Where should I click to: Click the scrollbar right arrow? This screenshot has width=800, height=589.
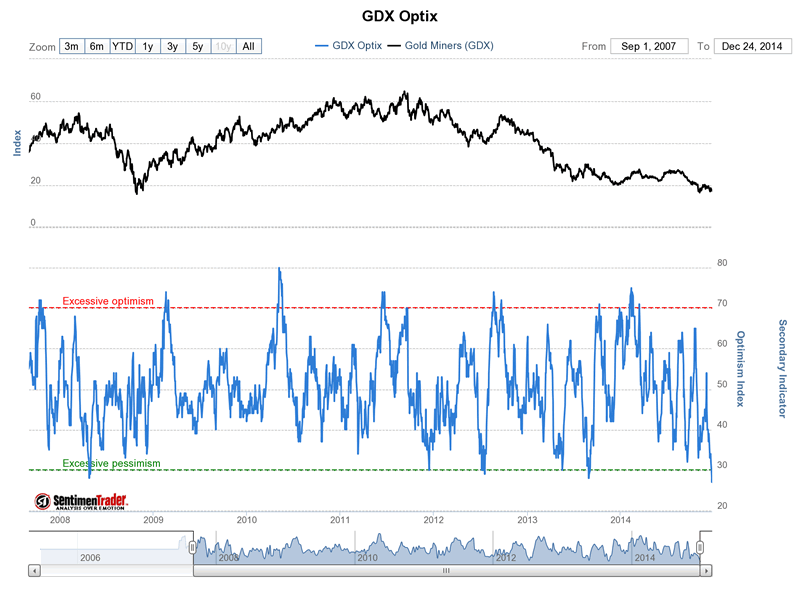click(x=706, y=571)
